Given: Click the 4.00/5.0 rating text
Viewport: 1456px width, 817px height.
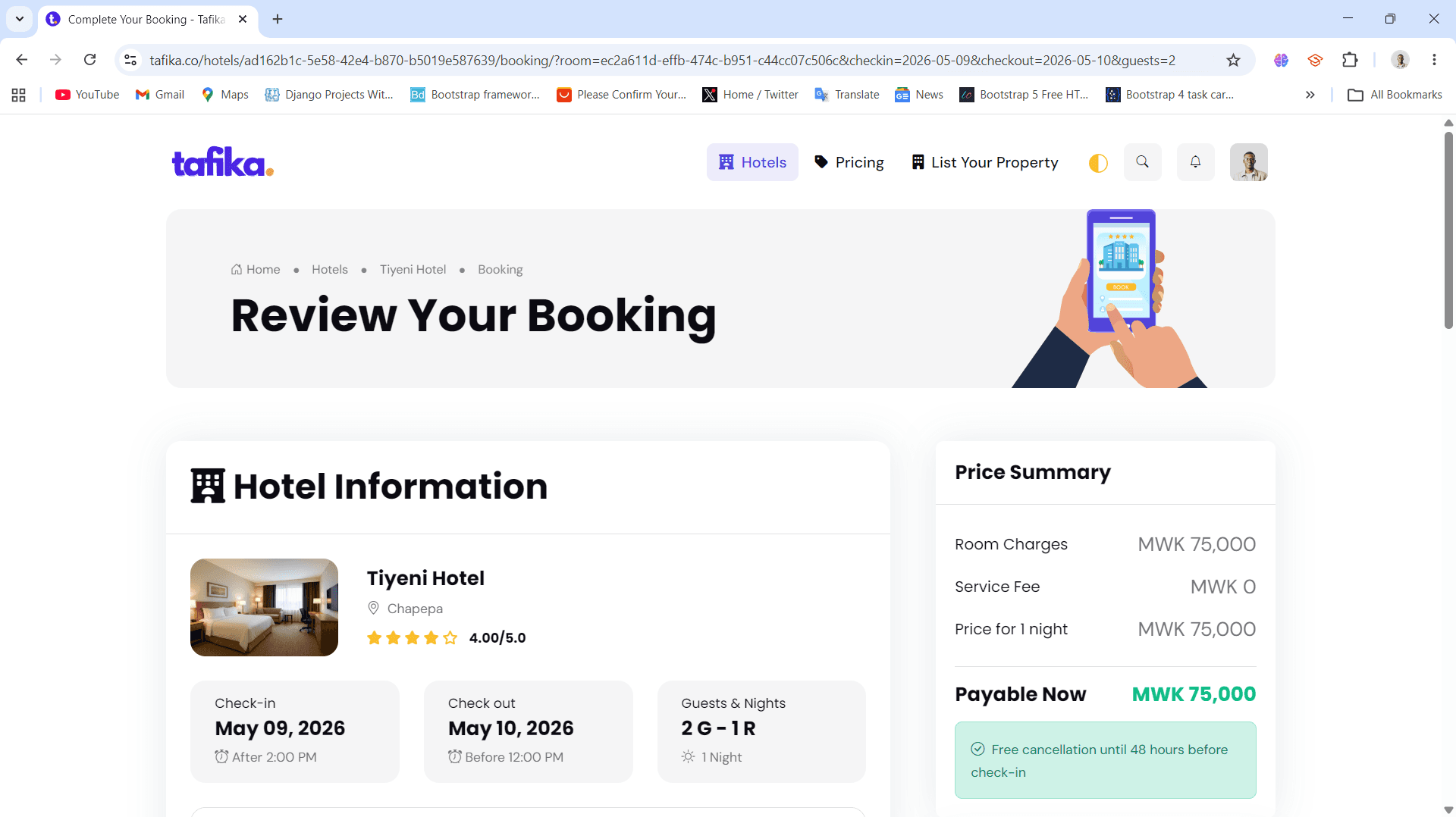Looking at the screenshot, I should click(x=497, y=638).
